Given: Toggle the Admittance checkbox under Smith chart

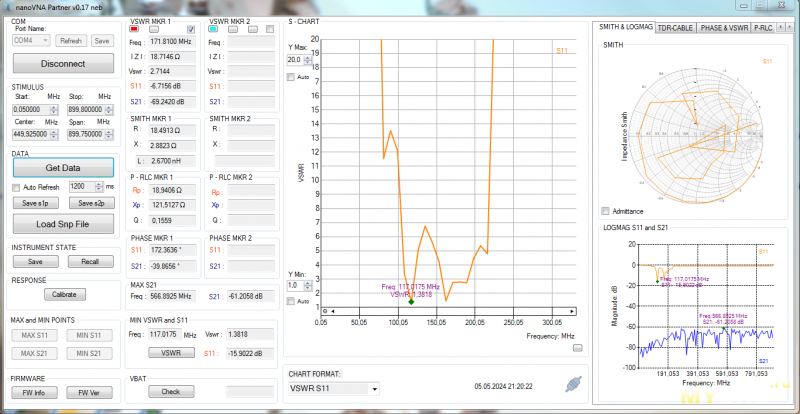Looking at the screenshot, I should (604, 211).
